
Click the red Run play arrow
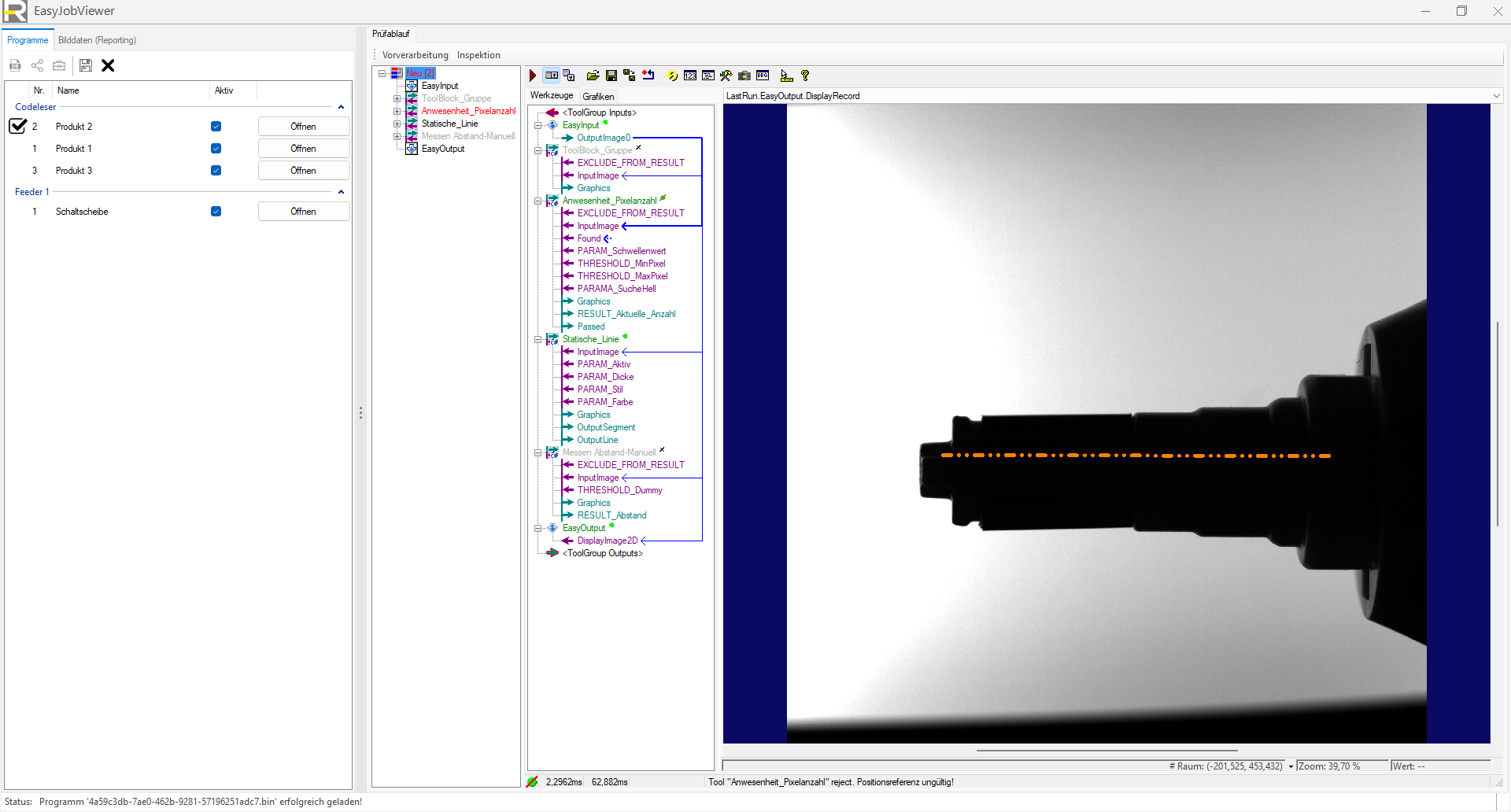[533, 76]
